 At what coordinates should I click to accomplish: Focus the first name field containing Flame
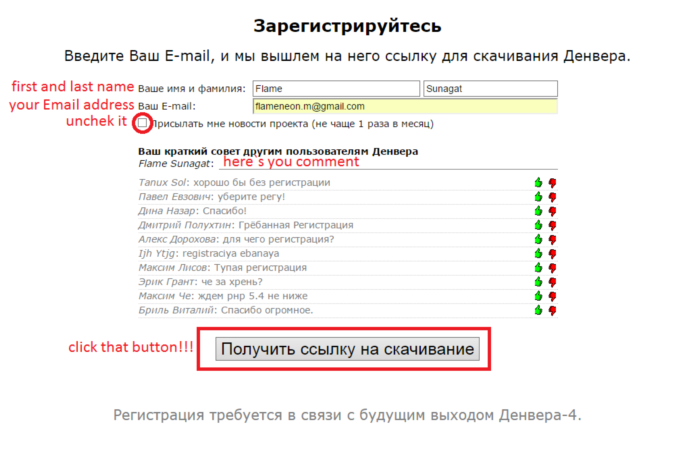click(336, 88)
